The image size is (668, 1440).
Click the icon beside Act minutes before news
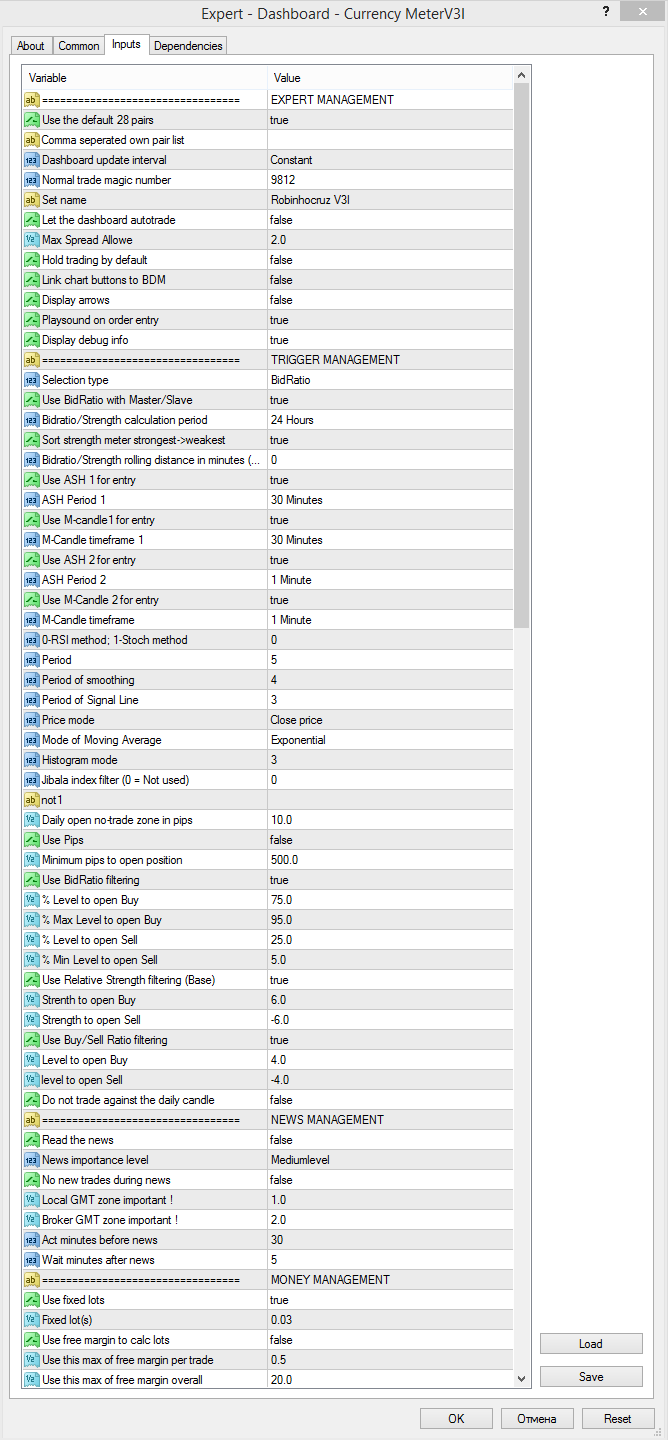tap(31, 1240)
